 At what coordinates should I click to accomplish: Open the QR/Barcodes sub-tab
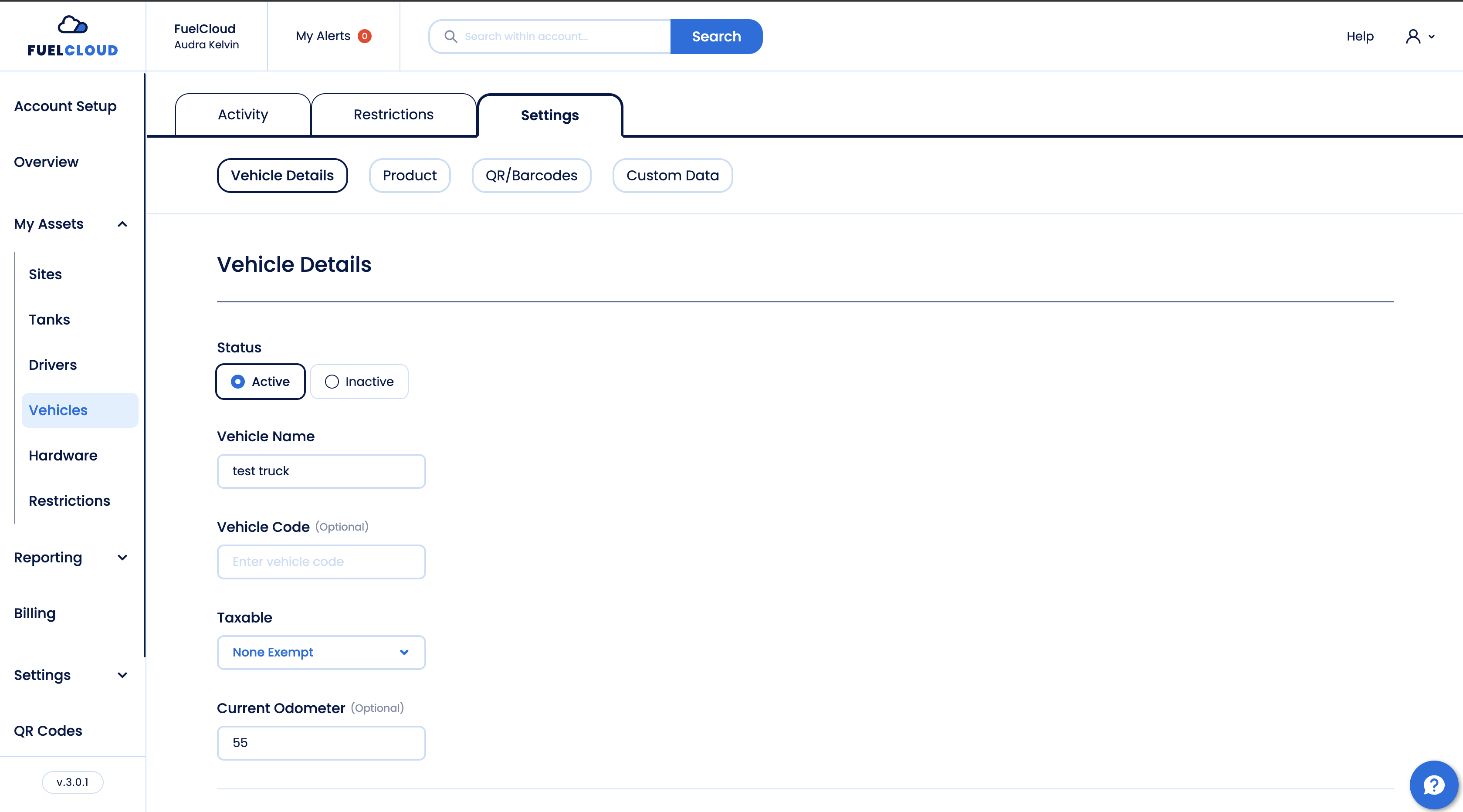click(532, 176)
